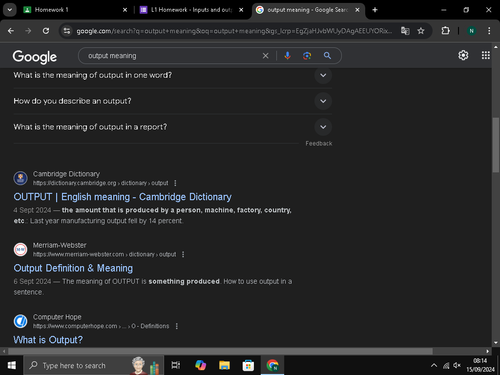Open the Google apps grid
The image size is (500, 375).
coord(486,55)
